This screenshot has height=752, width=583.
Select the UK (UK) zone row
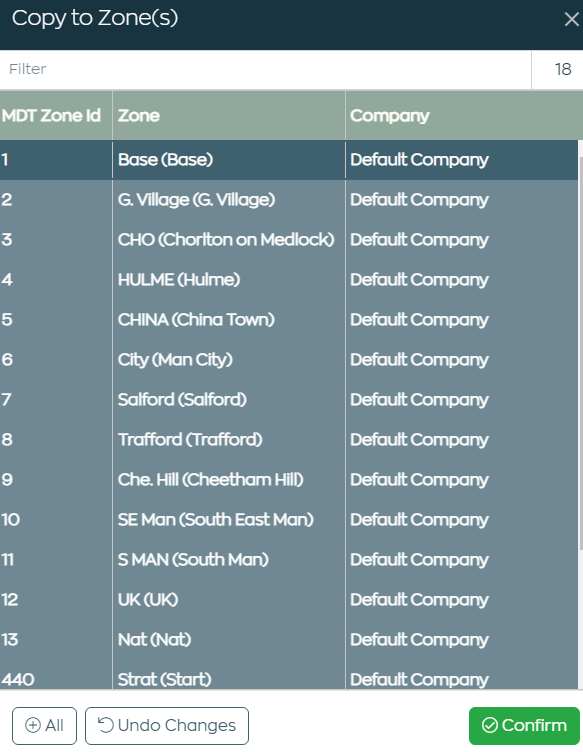tap(289, 599)
